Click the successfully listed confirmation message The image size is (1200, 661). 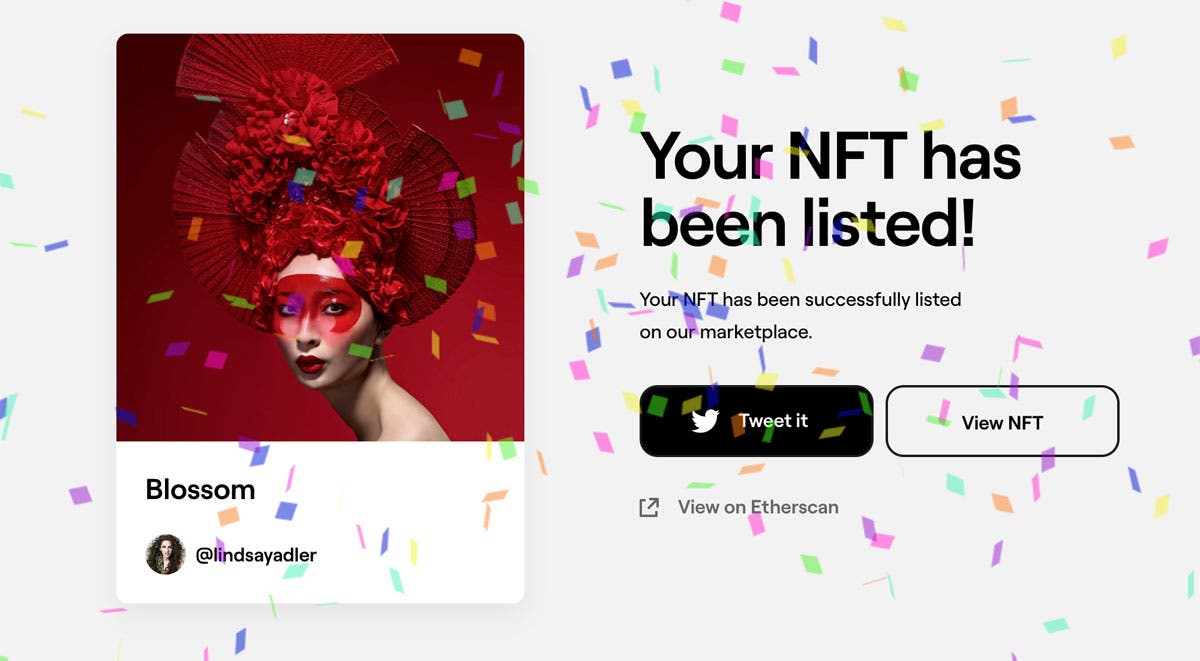[x=800, y=315]
